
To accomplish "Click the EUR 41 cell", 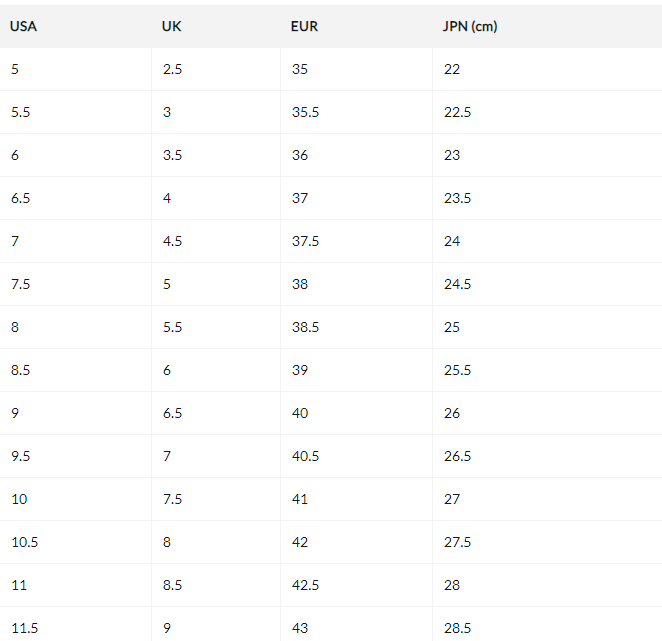I will click(300, 499).
